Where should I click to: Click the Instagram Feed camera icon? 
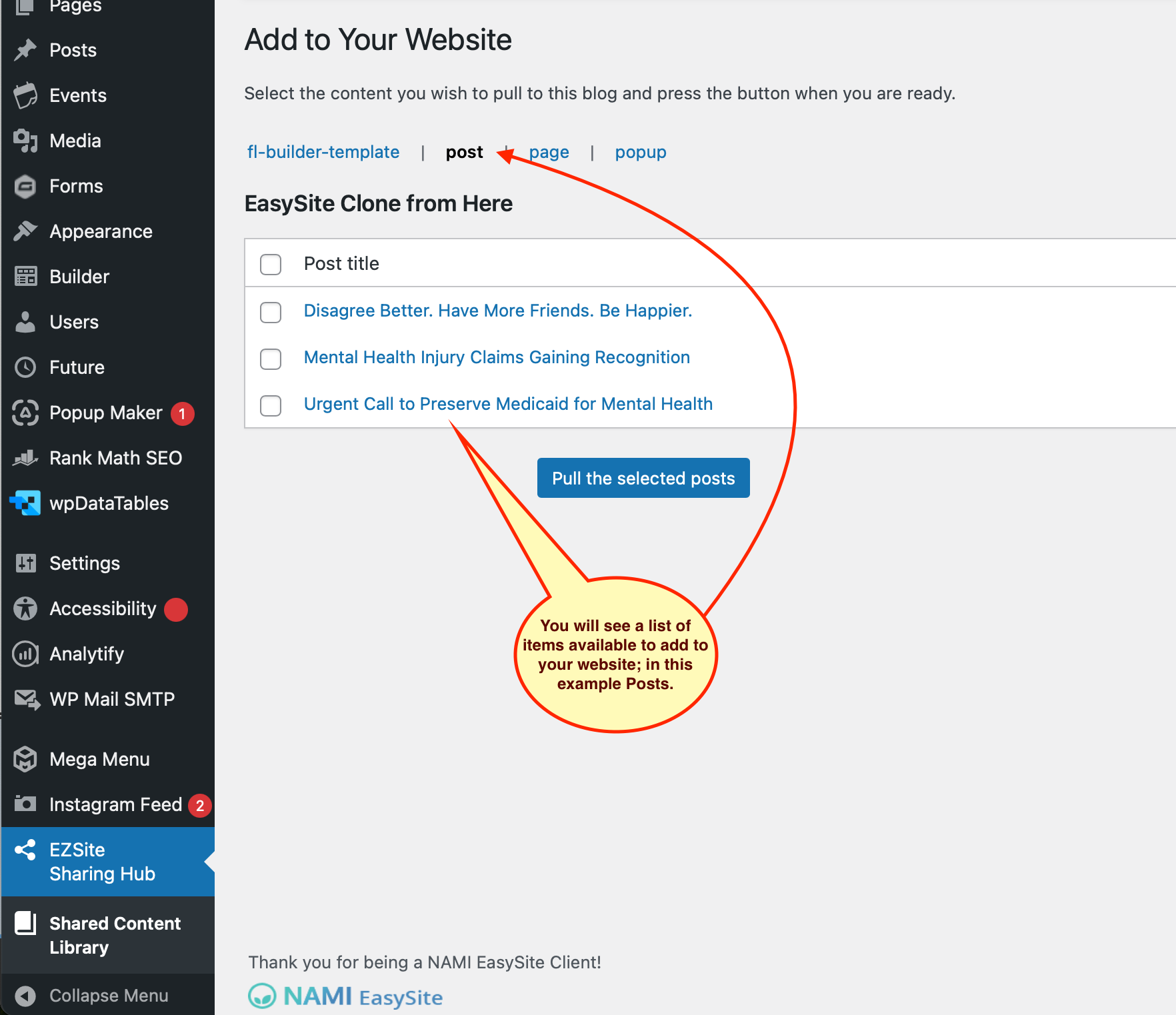tap(25, 804)
